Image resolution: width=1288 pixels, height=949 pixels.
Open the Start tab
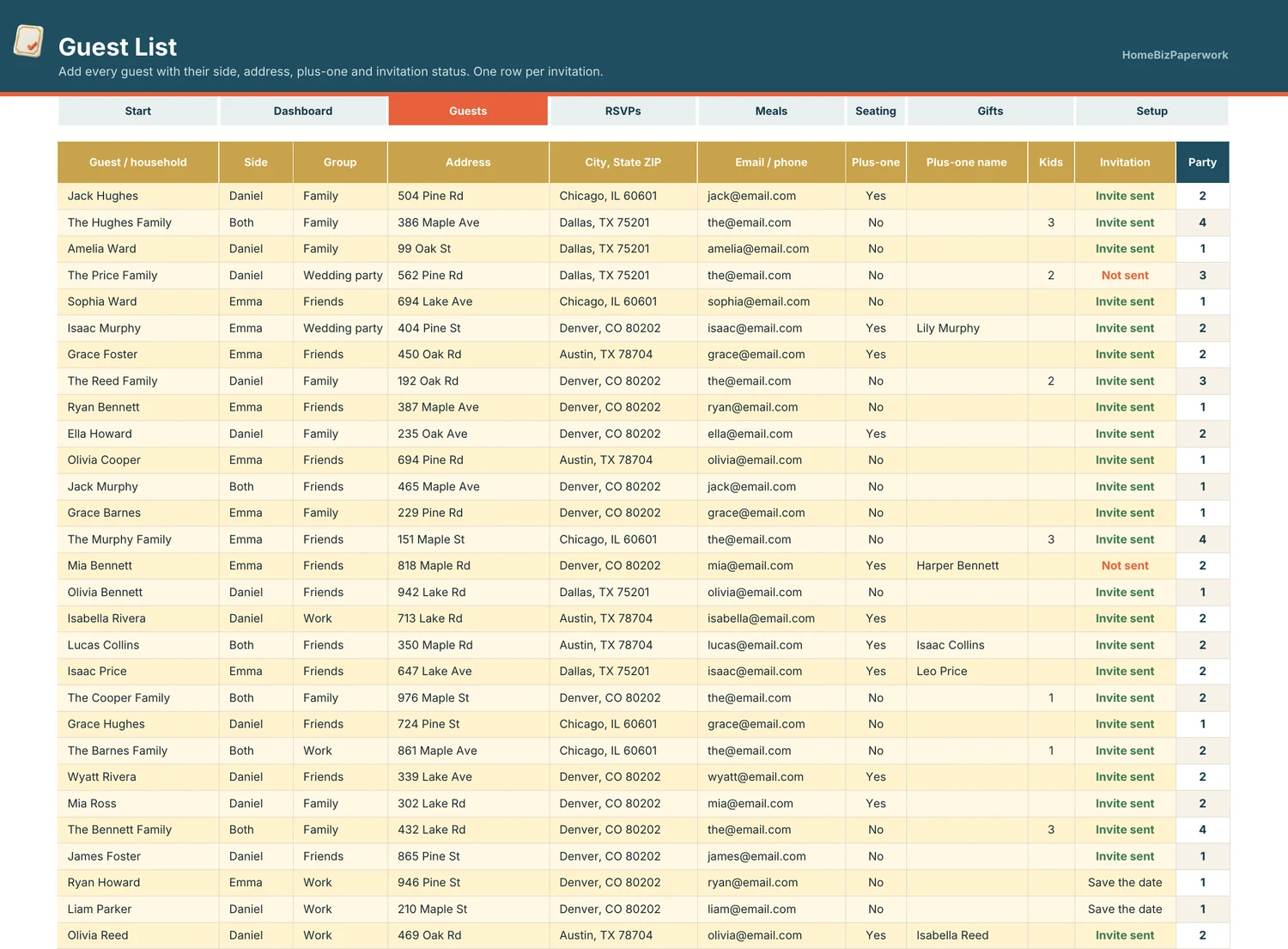pyautogui.click(x=137, y=111)
